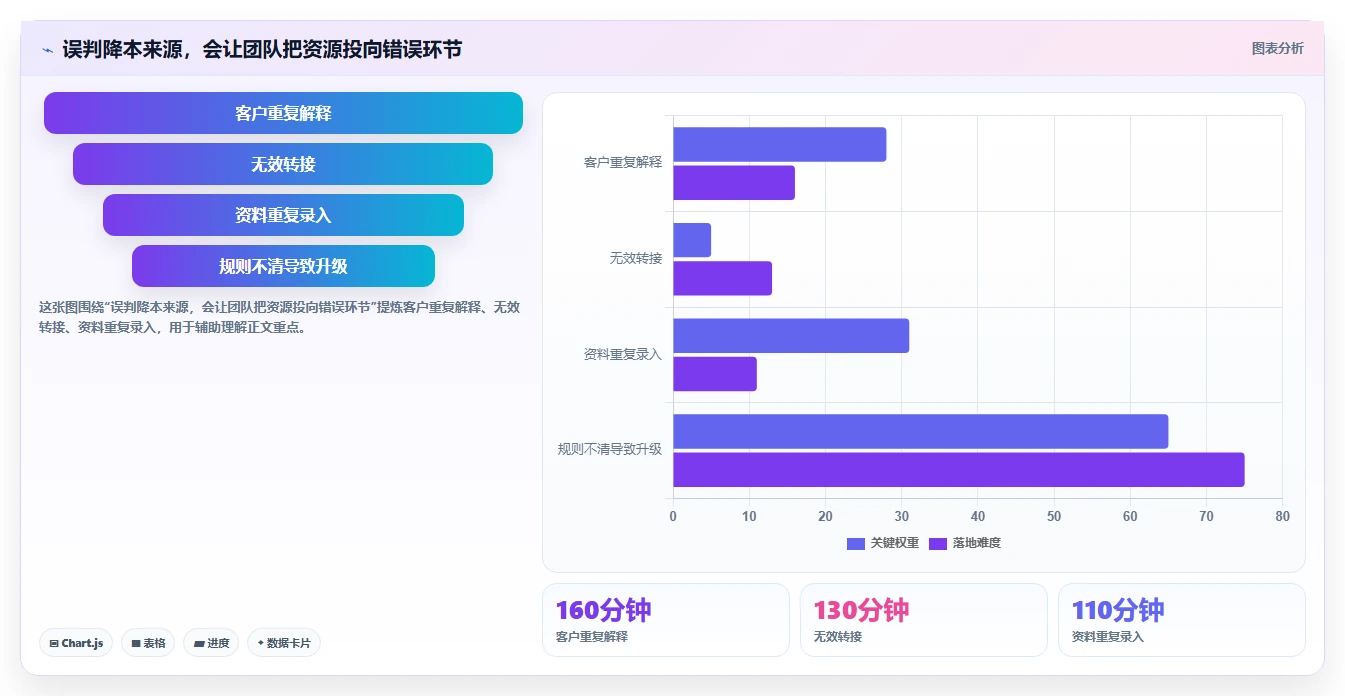Screen dimensions: 1345x696
Task: Click the 落地难度 bar for 无效转接
Action: pos(722,278)
